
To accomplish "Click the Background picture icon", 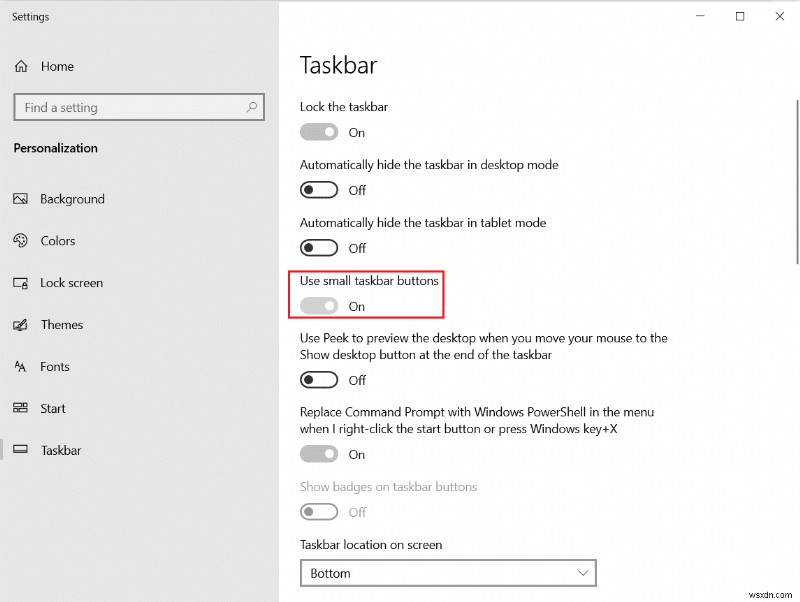I will [20, 199].
